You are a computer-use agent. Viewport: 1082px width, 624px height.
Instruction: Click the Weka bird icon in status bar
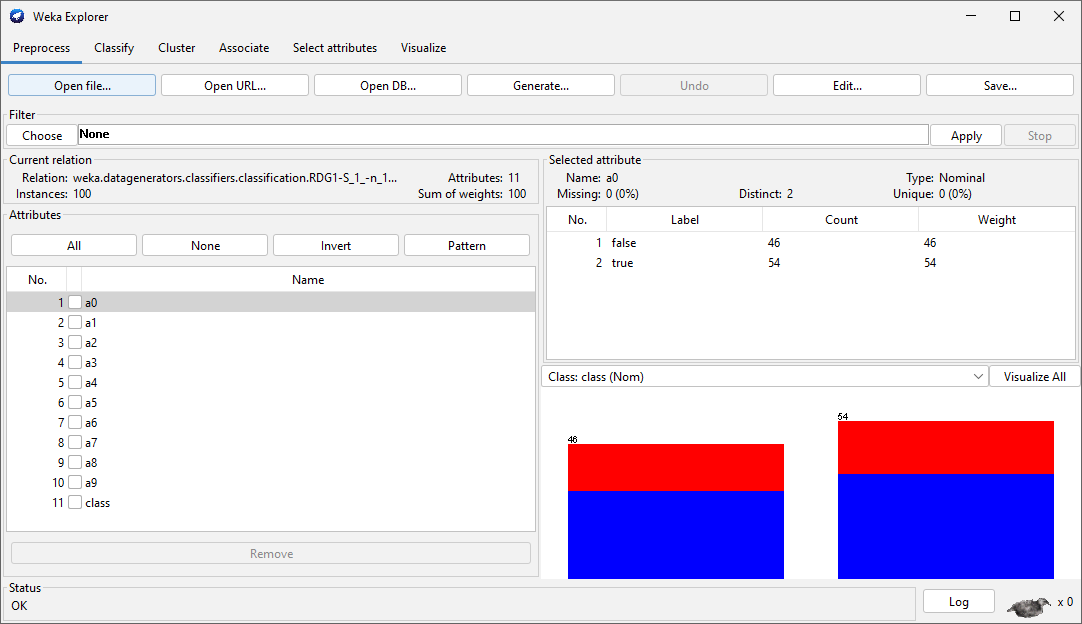pos(1029,605)
